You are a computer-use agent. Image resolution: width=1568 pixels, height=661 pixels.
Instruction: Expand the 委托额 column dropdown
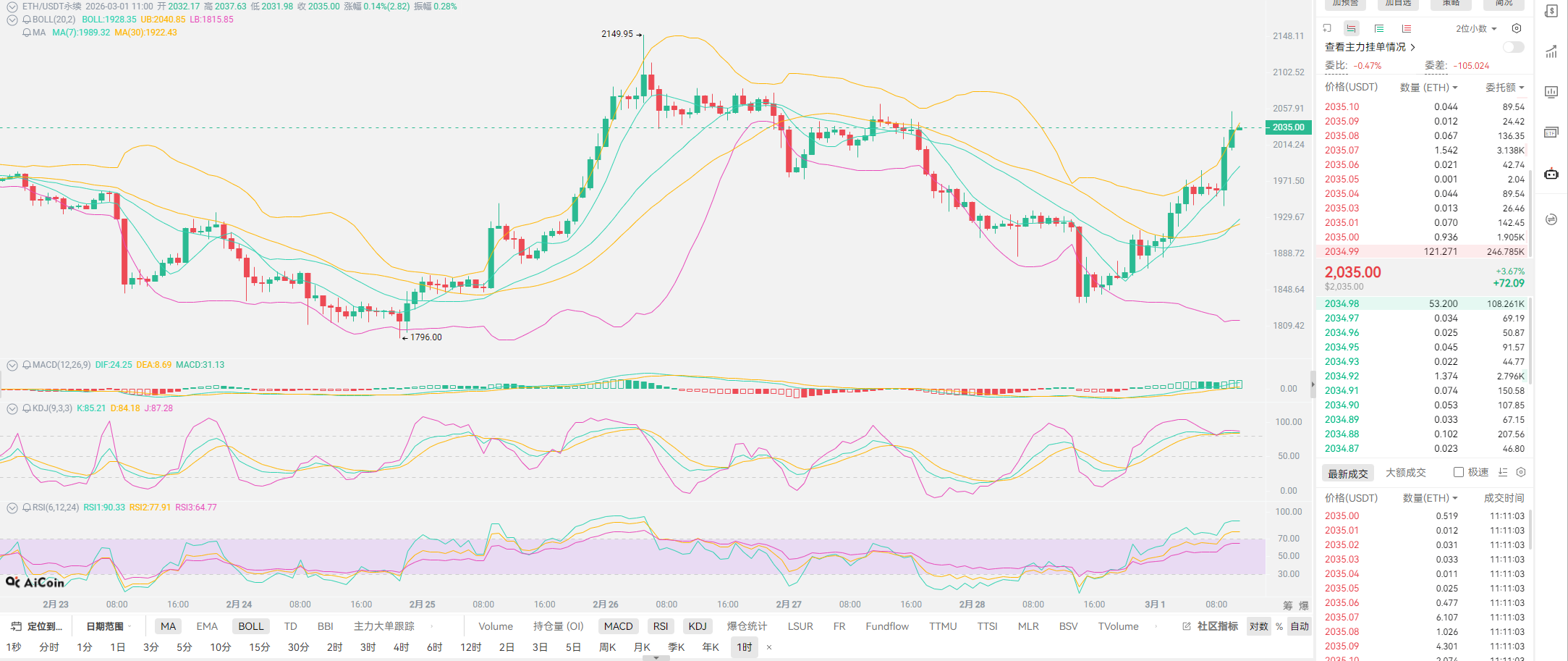pyautogui.click(x=1505, y=88)
